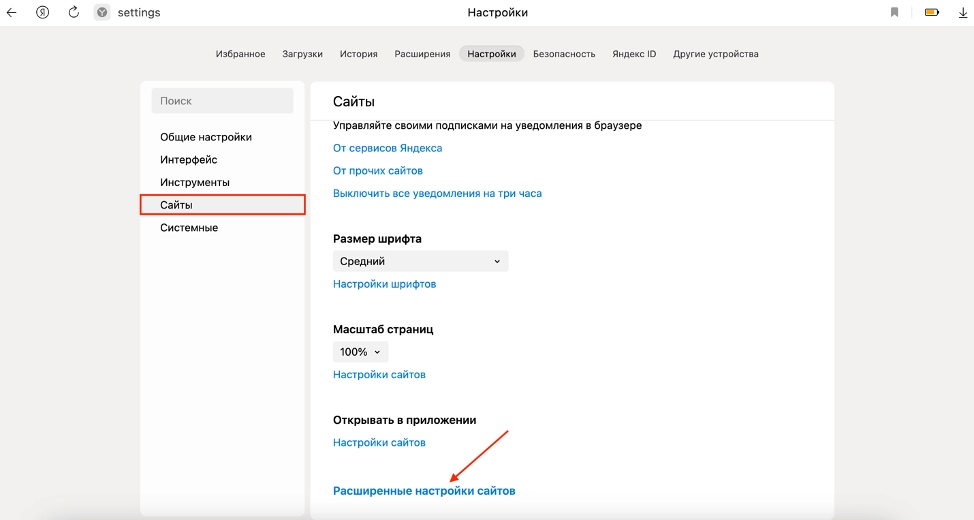Open Настройки сайтов under Масштаб страниц
The image size is (974, 520).
coord(380,375)
